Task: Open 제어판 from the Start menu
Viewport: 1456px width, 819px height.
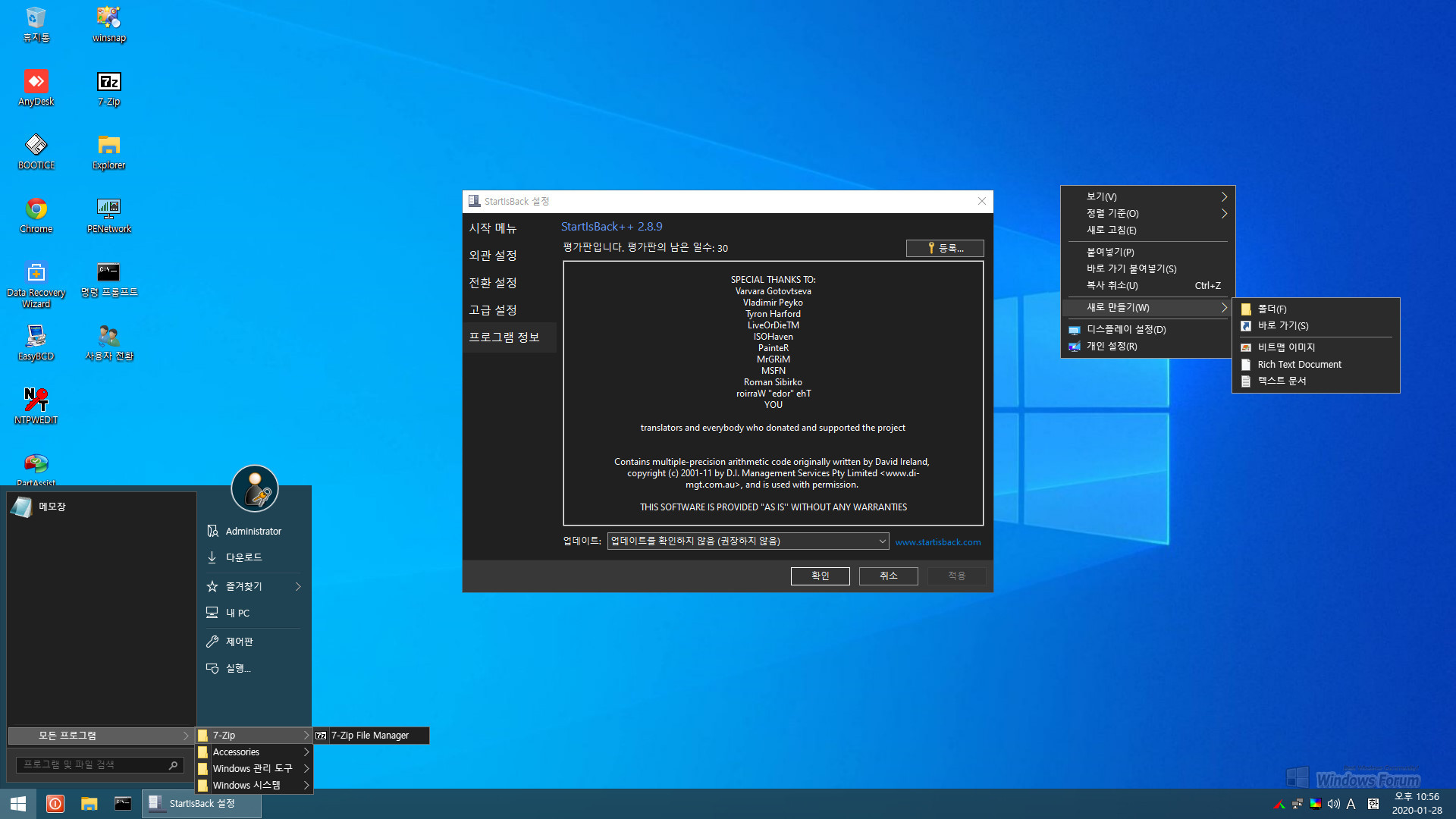Action: [254, 642]
